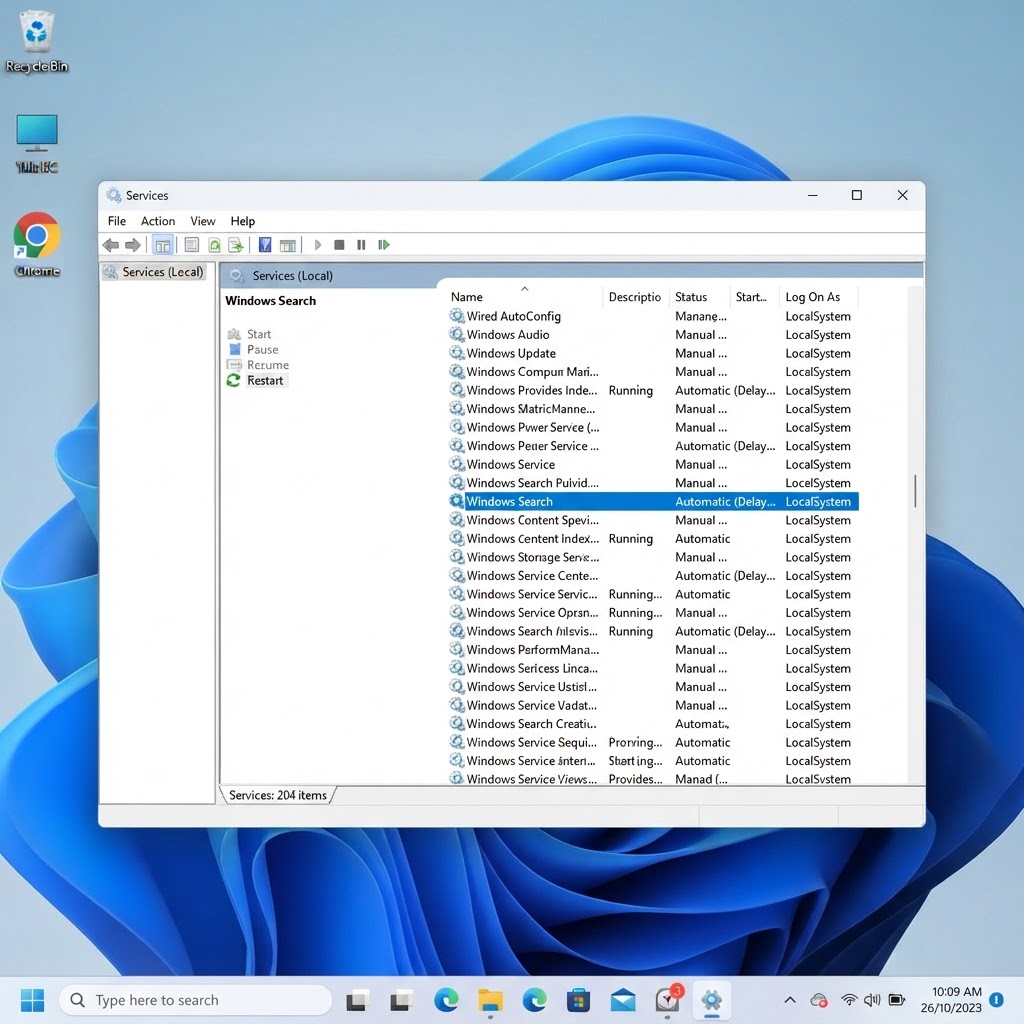1024x1024 pixels.
Task: Toggle the Action Pane toolbar icon
Action: (287, 245)
